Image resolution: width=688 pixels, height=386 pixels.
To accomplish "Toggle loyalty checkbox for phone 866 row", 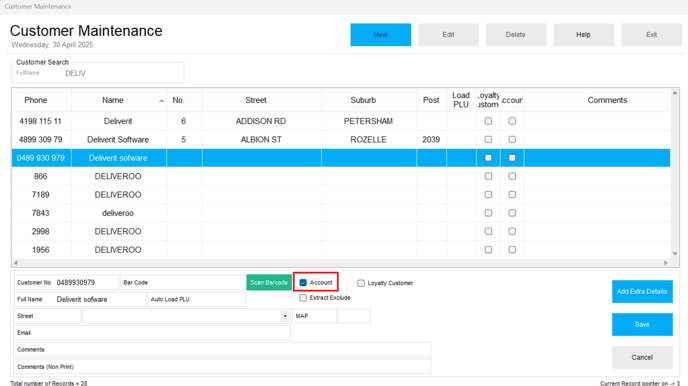I will click(488, 176).
